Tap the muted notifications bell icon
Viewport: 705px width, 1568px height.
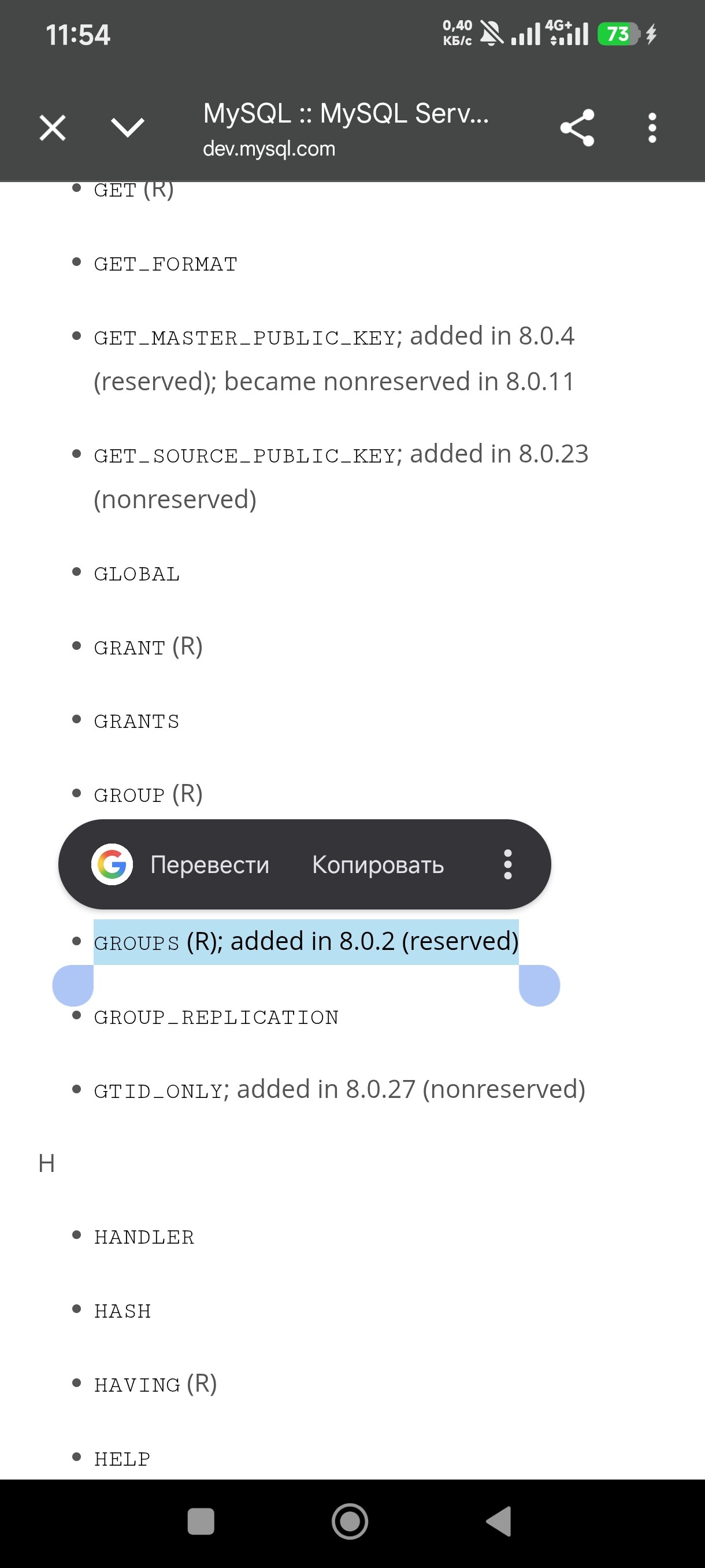(492, 33)
